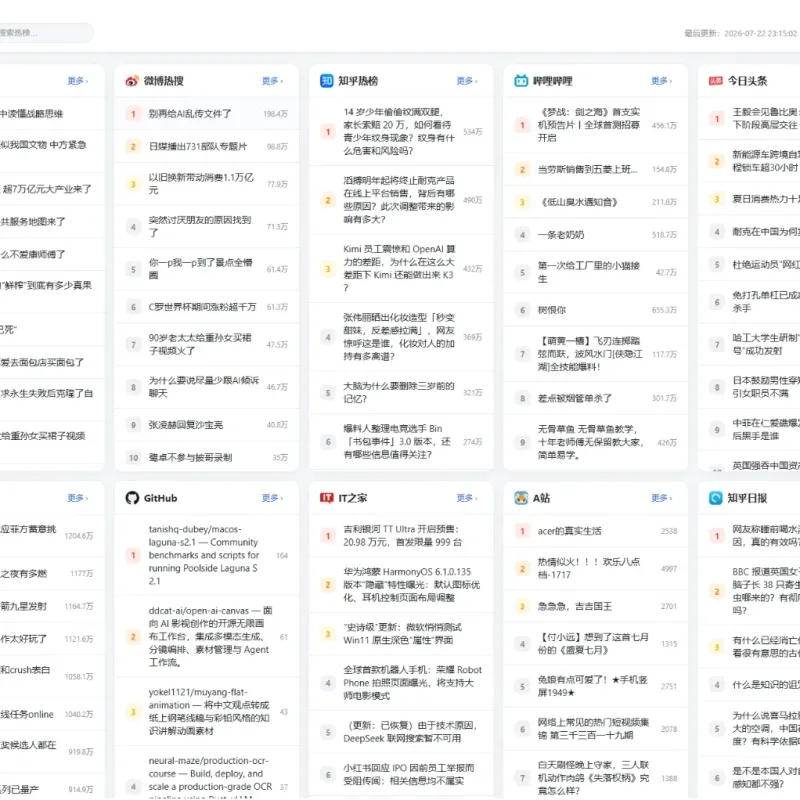Open 更多 link in A站 card

662,498
